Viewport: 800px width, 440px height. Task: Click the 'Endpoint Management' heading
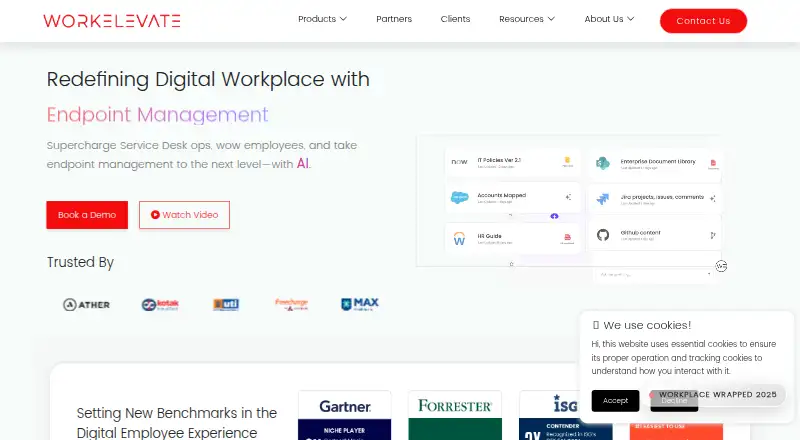coord(157,115)
